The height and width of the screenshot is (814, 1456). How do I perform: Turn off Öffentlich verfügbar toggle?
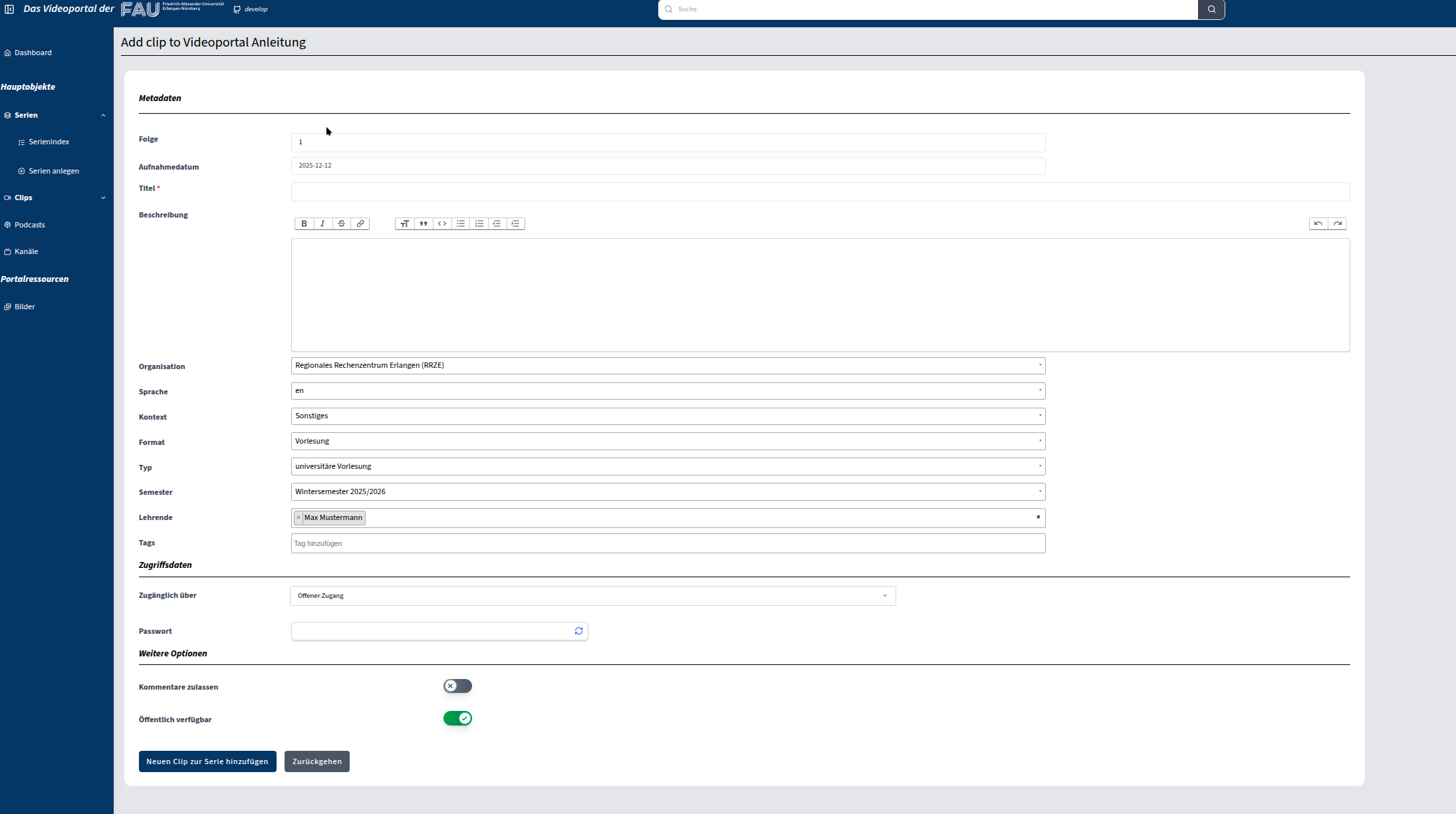click(457, 718)
